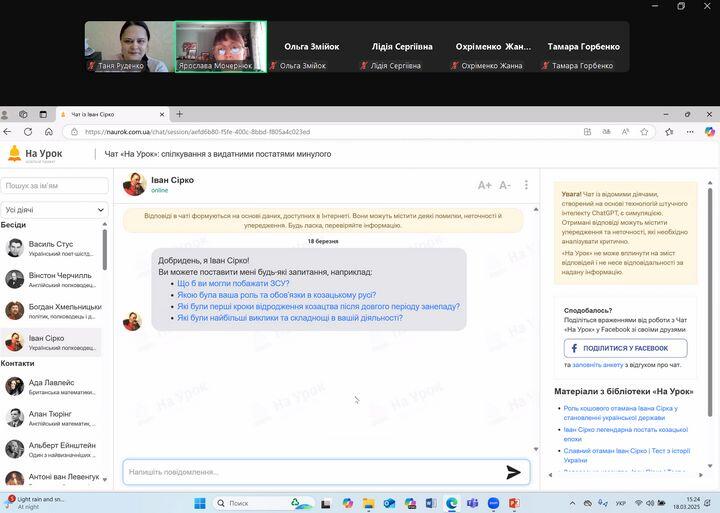This screenshot has width=720, height=513.
Task: Open Word from the taskbar
Action: [431, 503]
